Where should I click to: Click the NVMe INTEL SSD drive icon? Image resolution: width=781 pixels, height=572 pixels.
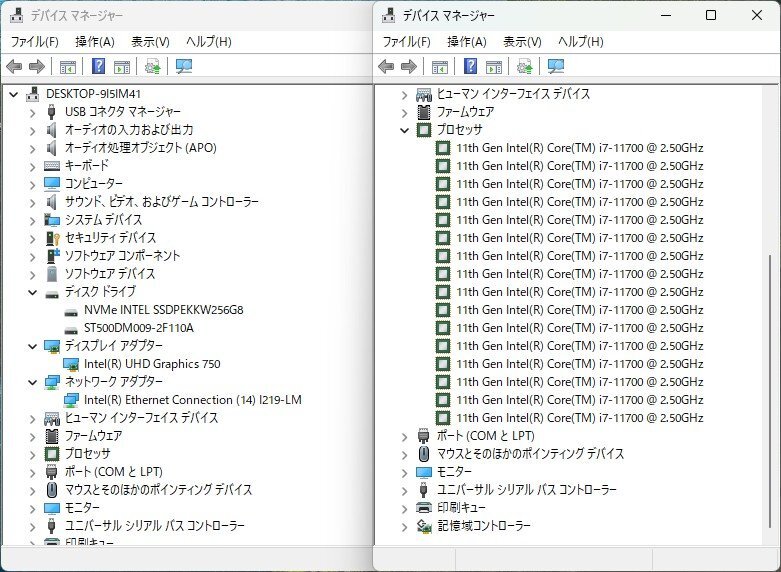coord(71,312)
